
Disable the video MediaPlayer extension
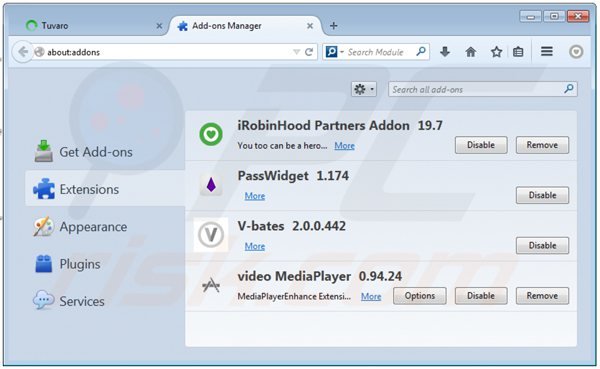pyautogui.click(x=481, y=296)
